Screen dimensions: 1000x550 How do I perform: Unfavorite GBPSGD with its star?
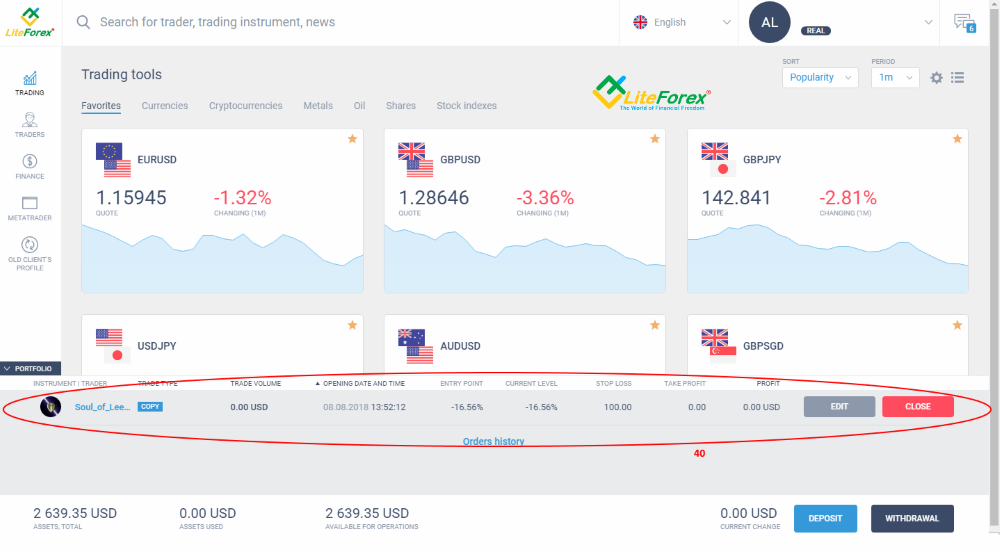[957, 325]
